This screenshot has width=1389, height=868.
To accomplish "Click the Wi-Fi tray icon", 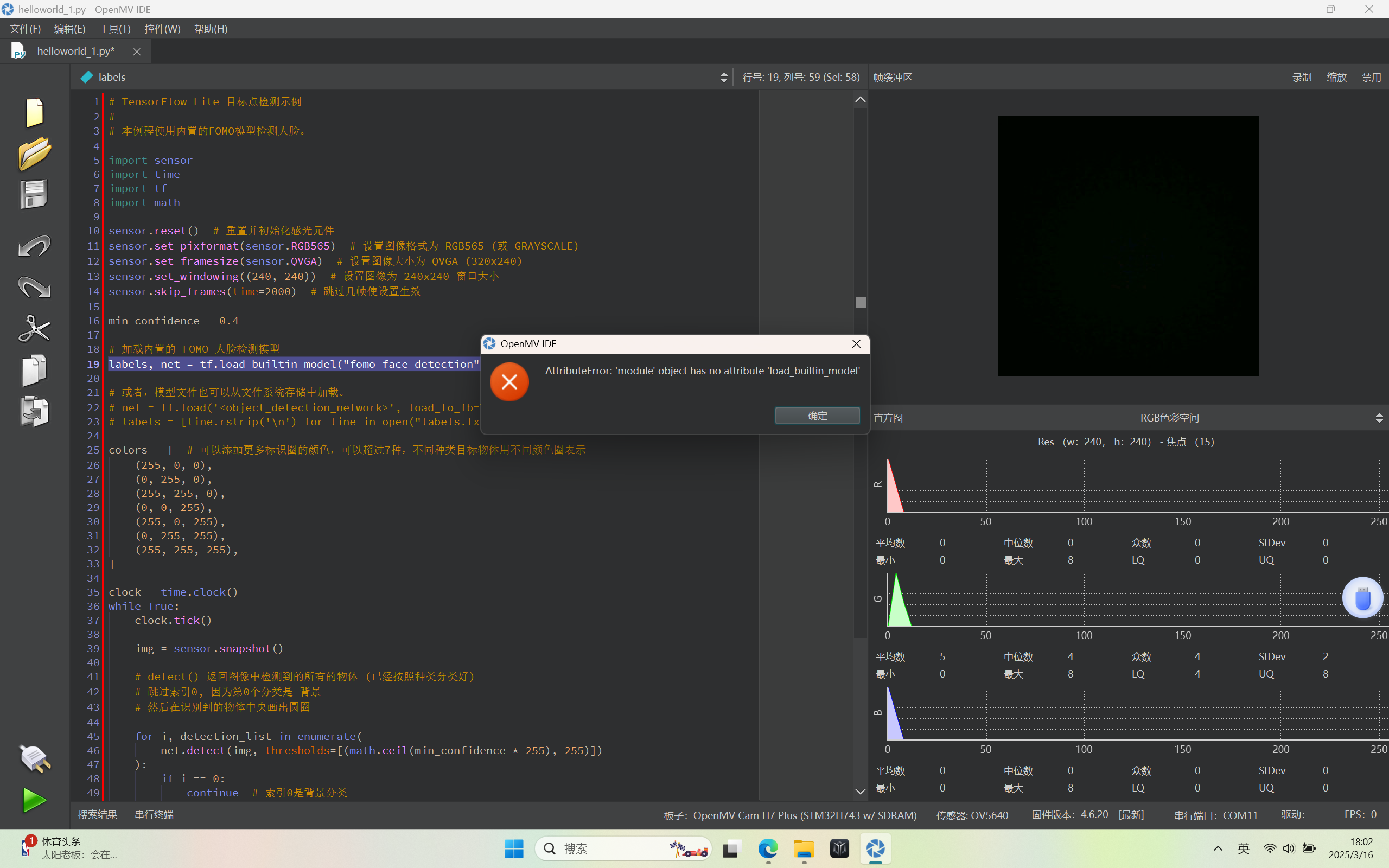I will pyautogui.click(x=1270, y=848).
